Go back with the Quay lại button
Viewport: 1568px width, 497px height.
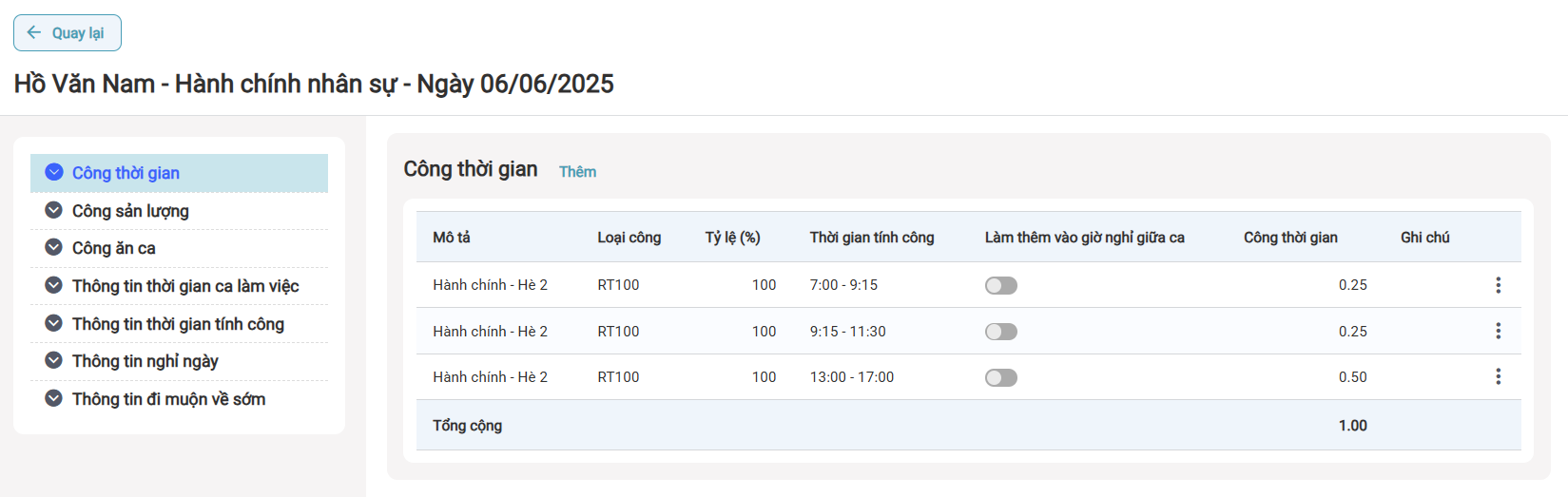[68, 33]
